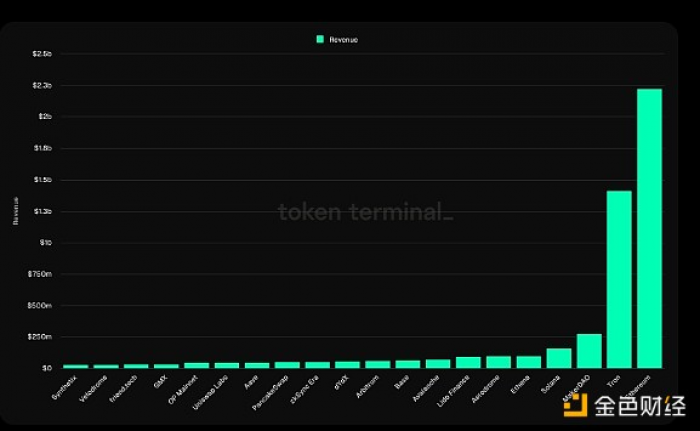This screenshot has height=431, width=700.
Task: Click the Base x-axis label
Action: 402,382
